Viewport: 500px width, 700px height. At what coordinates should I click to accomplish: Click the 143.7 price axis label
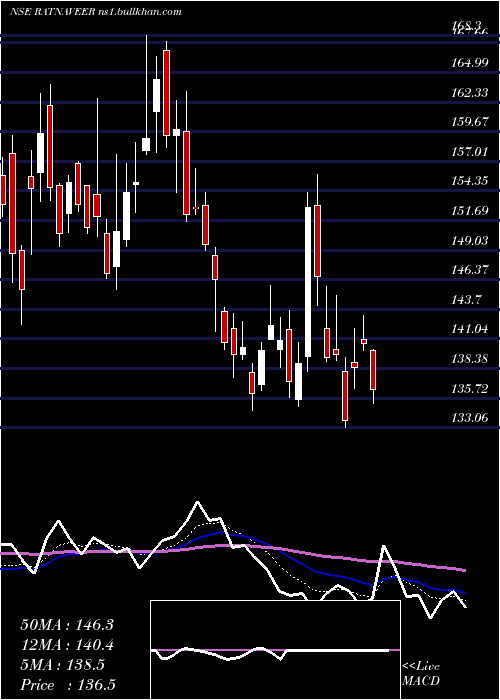click(x=467, y=299)
